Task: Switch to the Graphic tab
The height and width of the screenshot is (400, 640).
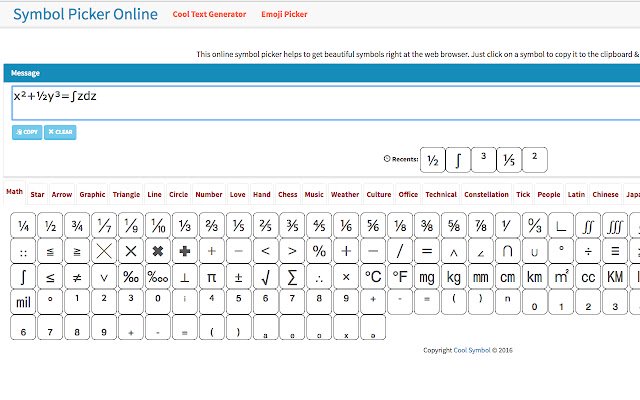Action: pos(92,194)
